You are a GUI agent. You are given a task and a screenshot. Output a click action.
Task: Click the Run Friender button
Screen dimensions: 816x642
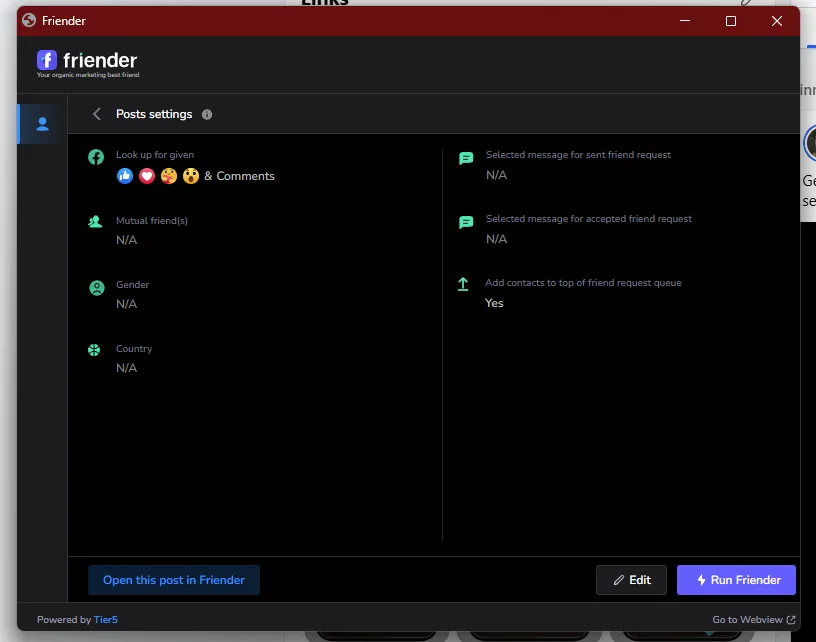(x=736, y=580)
